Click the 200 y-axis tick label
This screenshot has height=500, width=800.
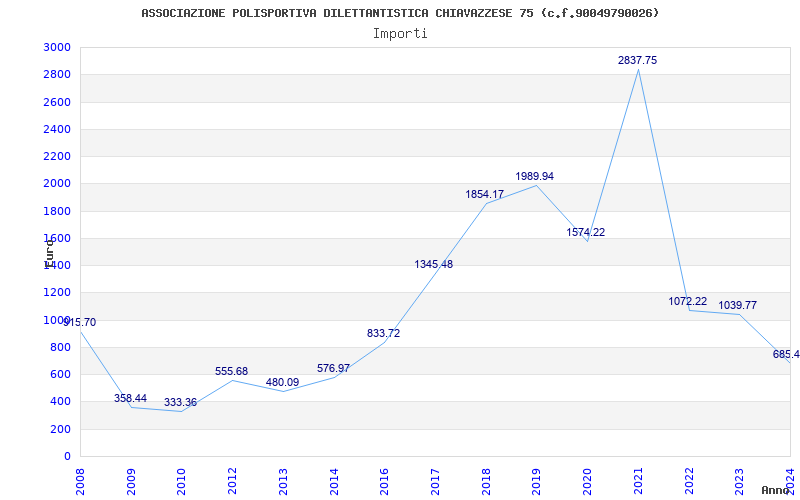60,429
